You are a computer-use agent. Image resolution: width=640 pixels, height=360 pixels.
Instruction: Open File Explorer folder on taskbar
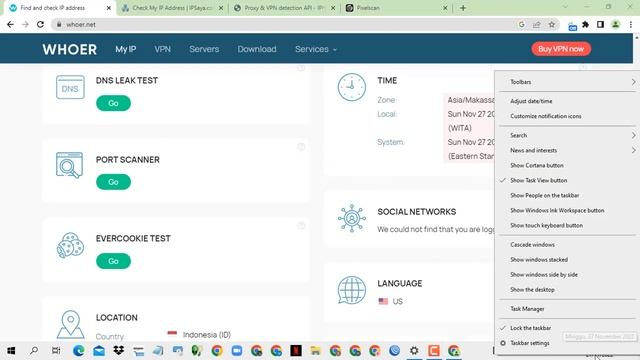(x=315, y=351)
